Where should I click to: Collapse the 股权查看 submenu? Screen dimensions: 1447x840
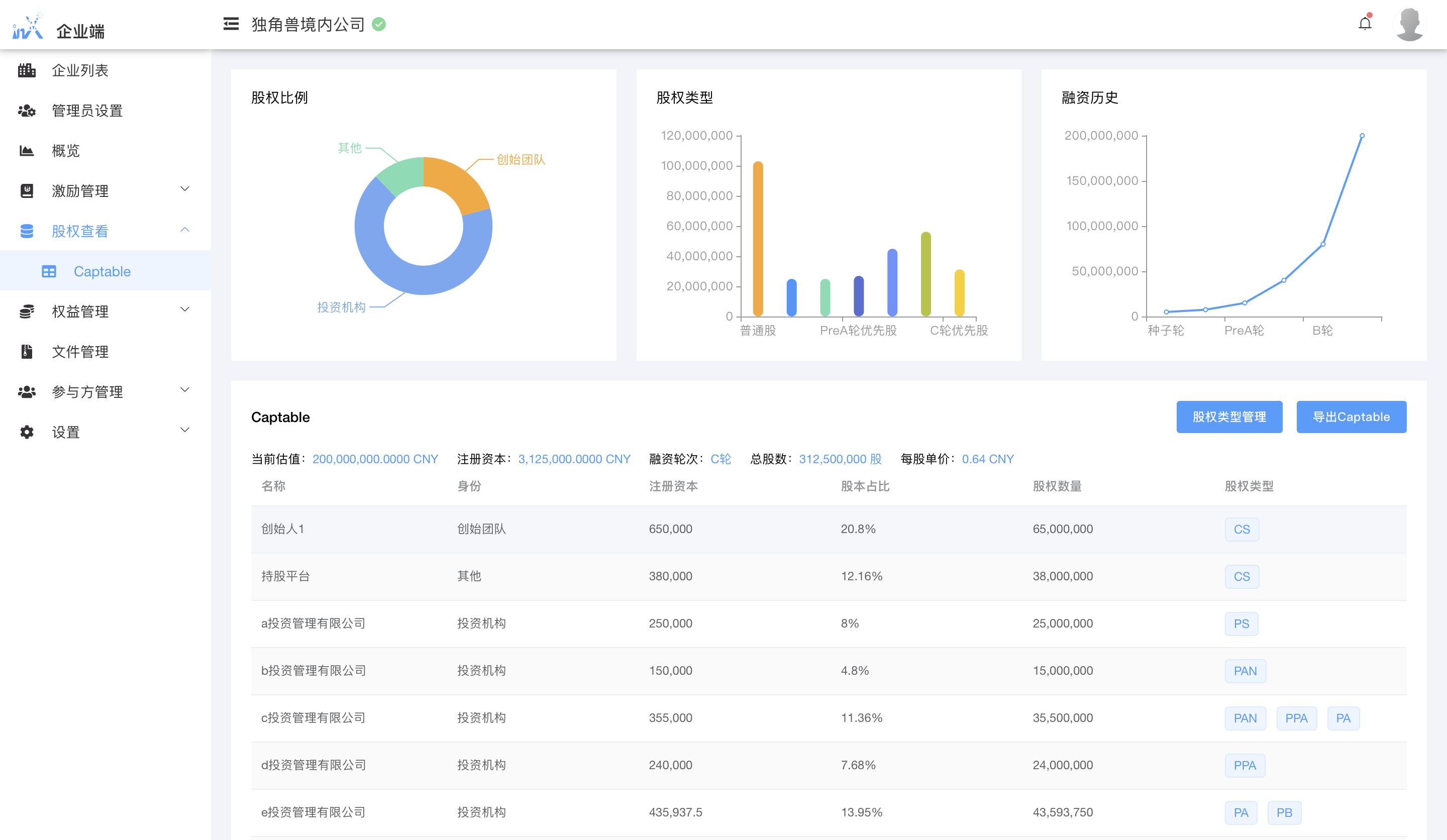coord(185,230)
